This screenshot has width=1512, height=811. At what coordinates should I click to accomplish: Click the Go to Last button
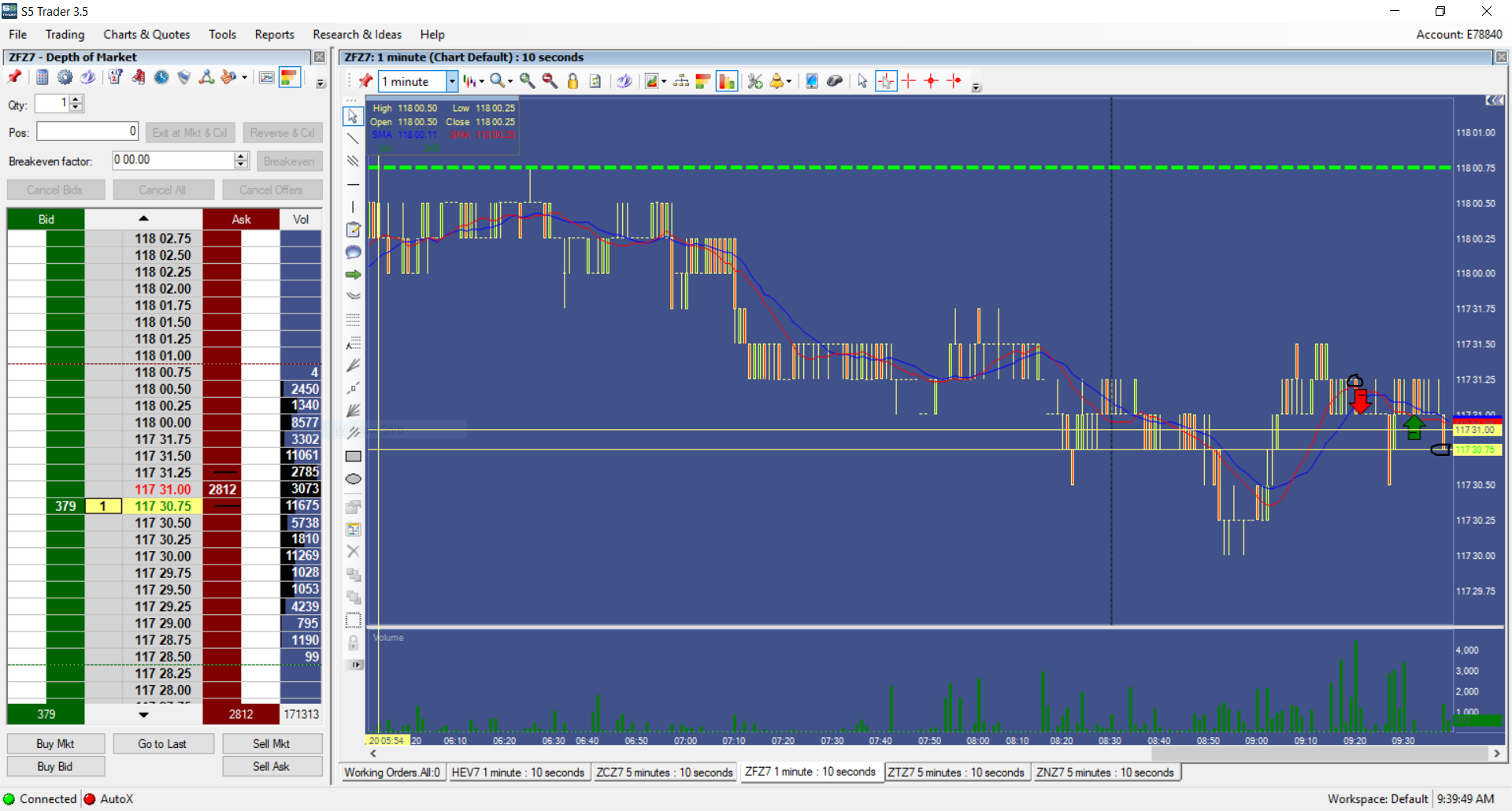162,743
